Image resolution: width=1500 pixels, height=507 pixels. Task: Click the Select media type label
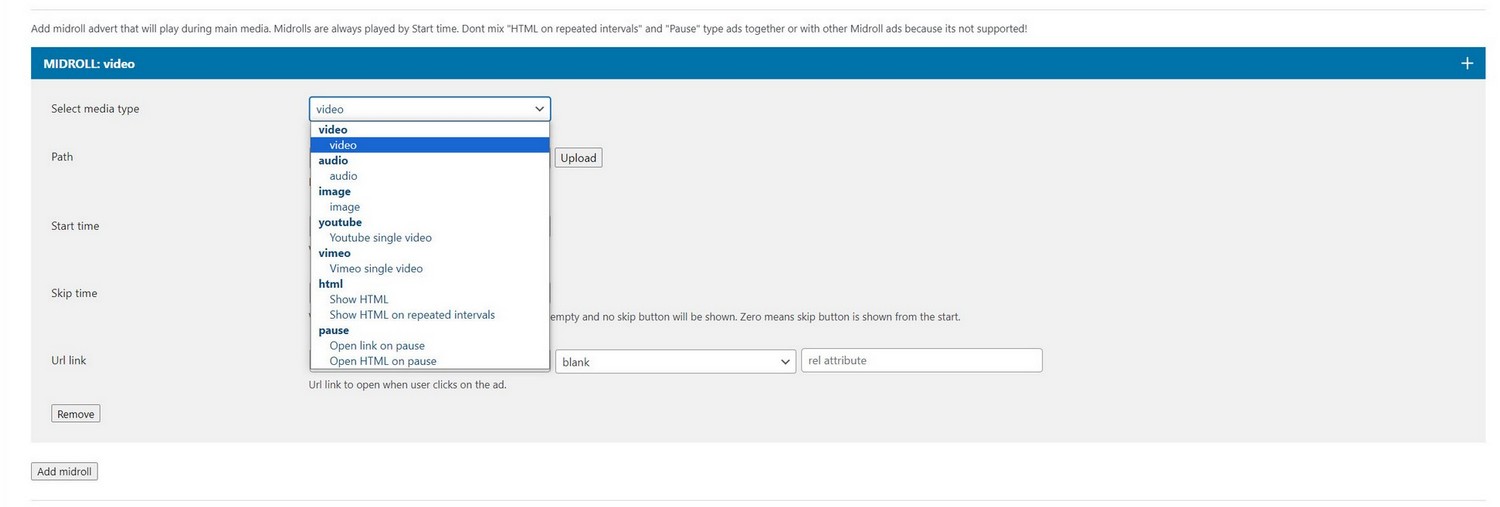click(x=95, y=109)
